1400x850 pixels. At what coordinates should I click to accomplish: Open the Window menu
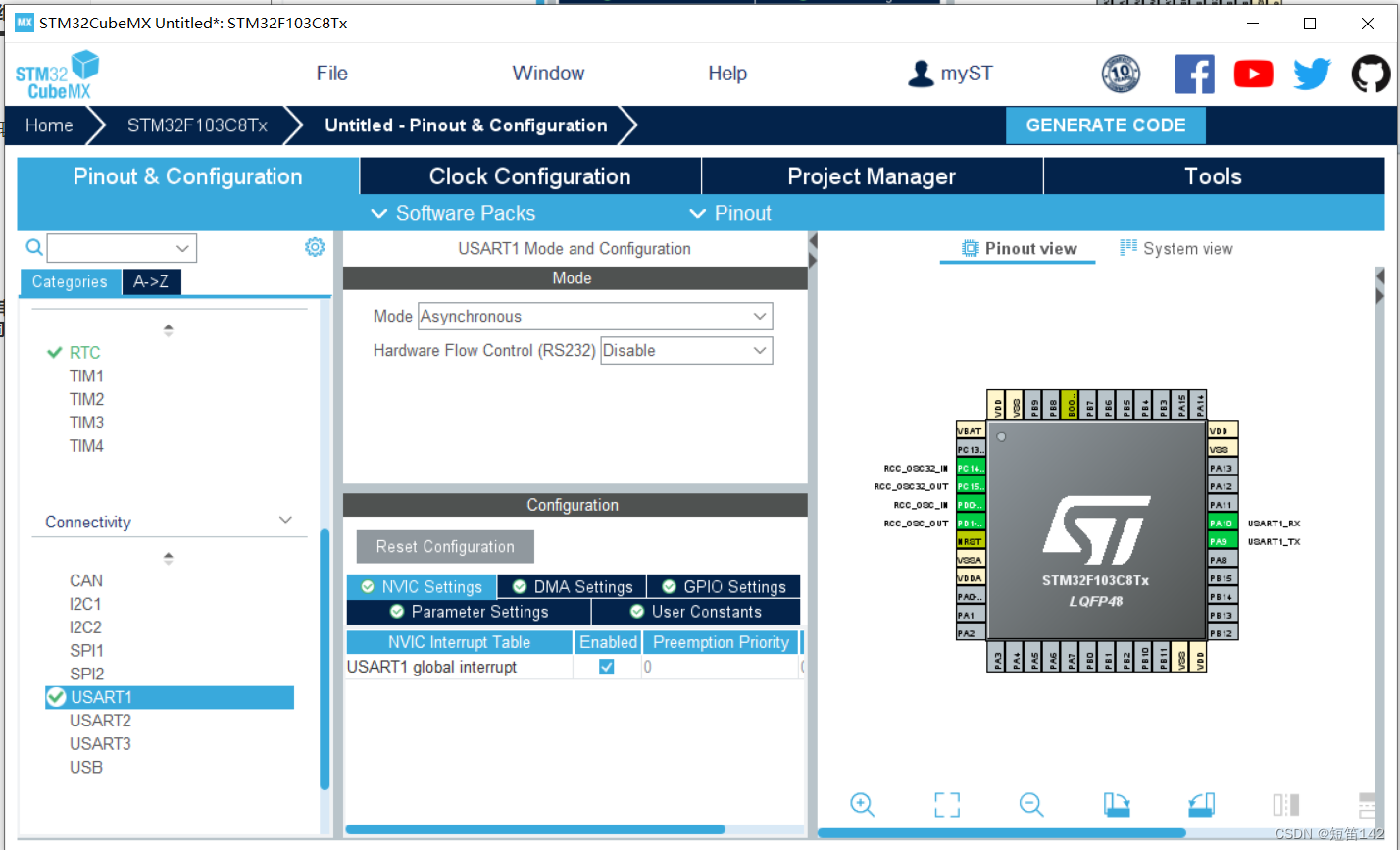pyautogui.click(x=548, y=74)
